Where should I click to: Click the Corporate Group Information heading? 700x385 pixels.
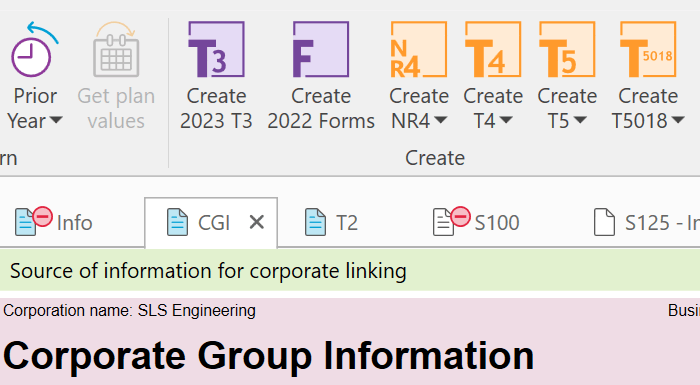tap(268, 356)
